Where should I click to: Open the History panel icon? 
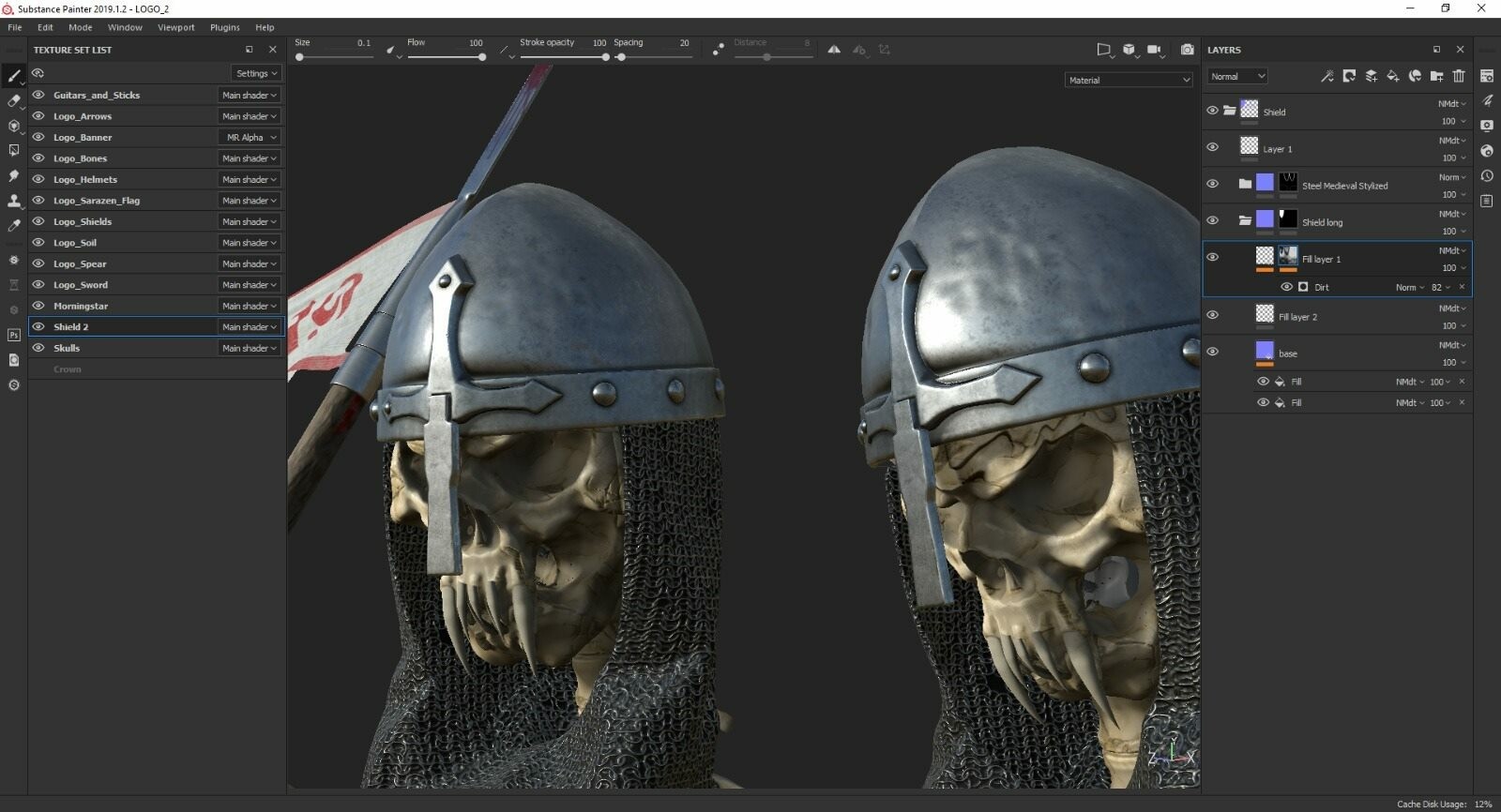[1487, 176]
